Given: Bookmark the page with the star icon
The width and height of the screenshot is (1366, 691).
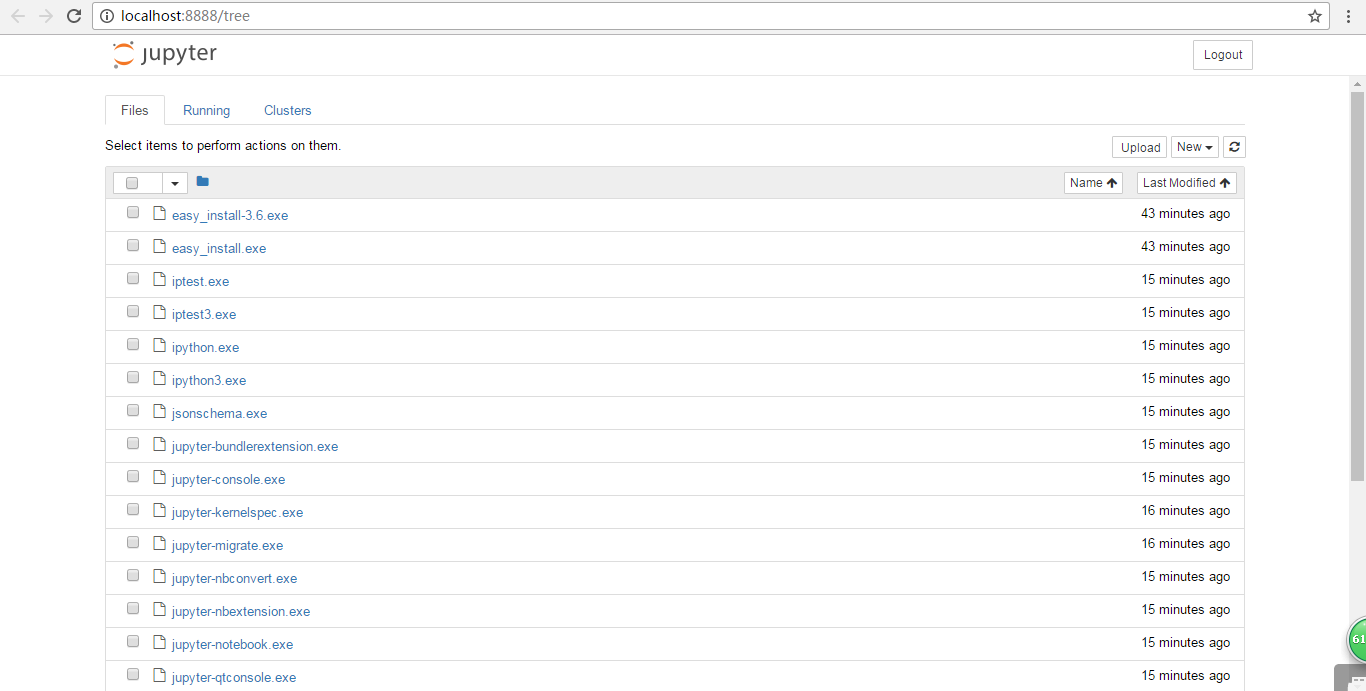Looking at the screenshot, I should pos(1315,16).
